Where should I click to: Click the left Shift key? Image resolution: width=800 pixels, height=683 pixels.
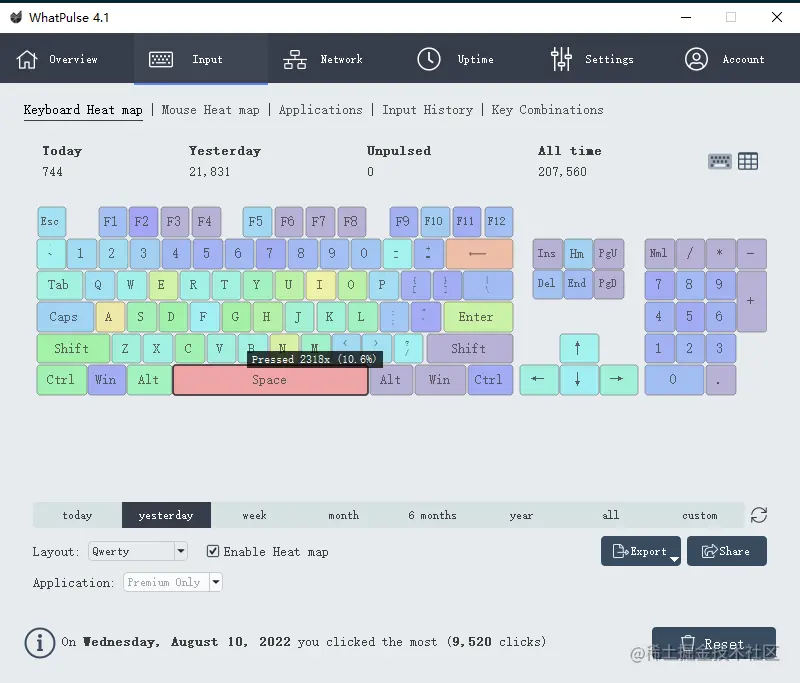tap(73, 348)
